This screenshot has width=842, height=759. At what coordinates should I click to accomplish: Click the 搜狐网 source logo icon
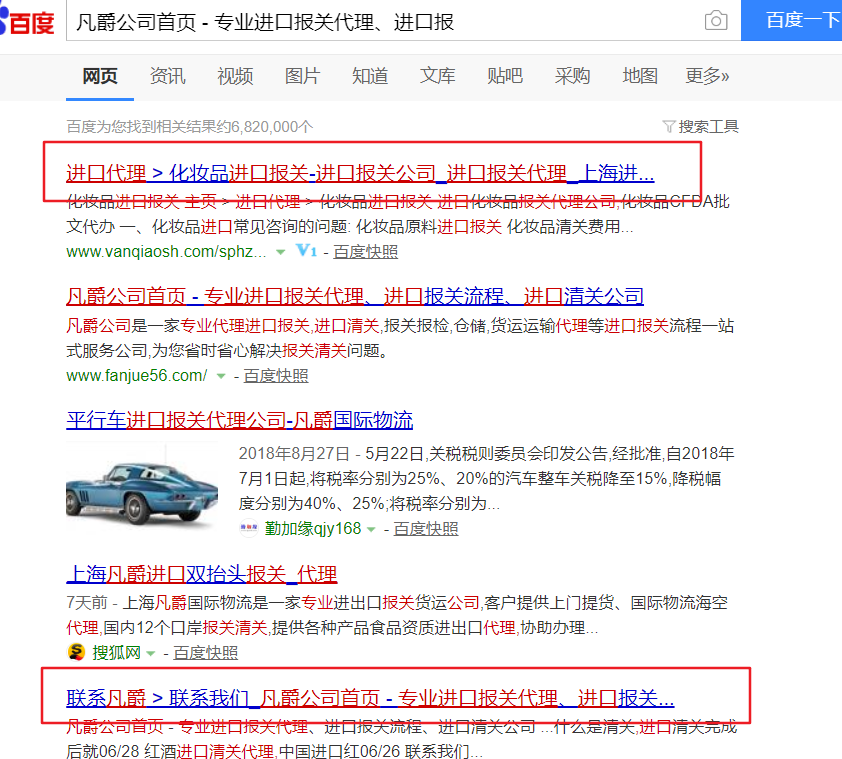(76, 652)
